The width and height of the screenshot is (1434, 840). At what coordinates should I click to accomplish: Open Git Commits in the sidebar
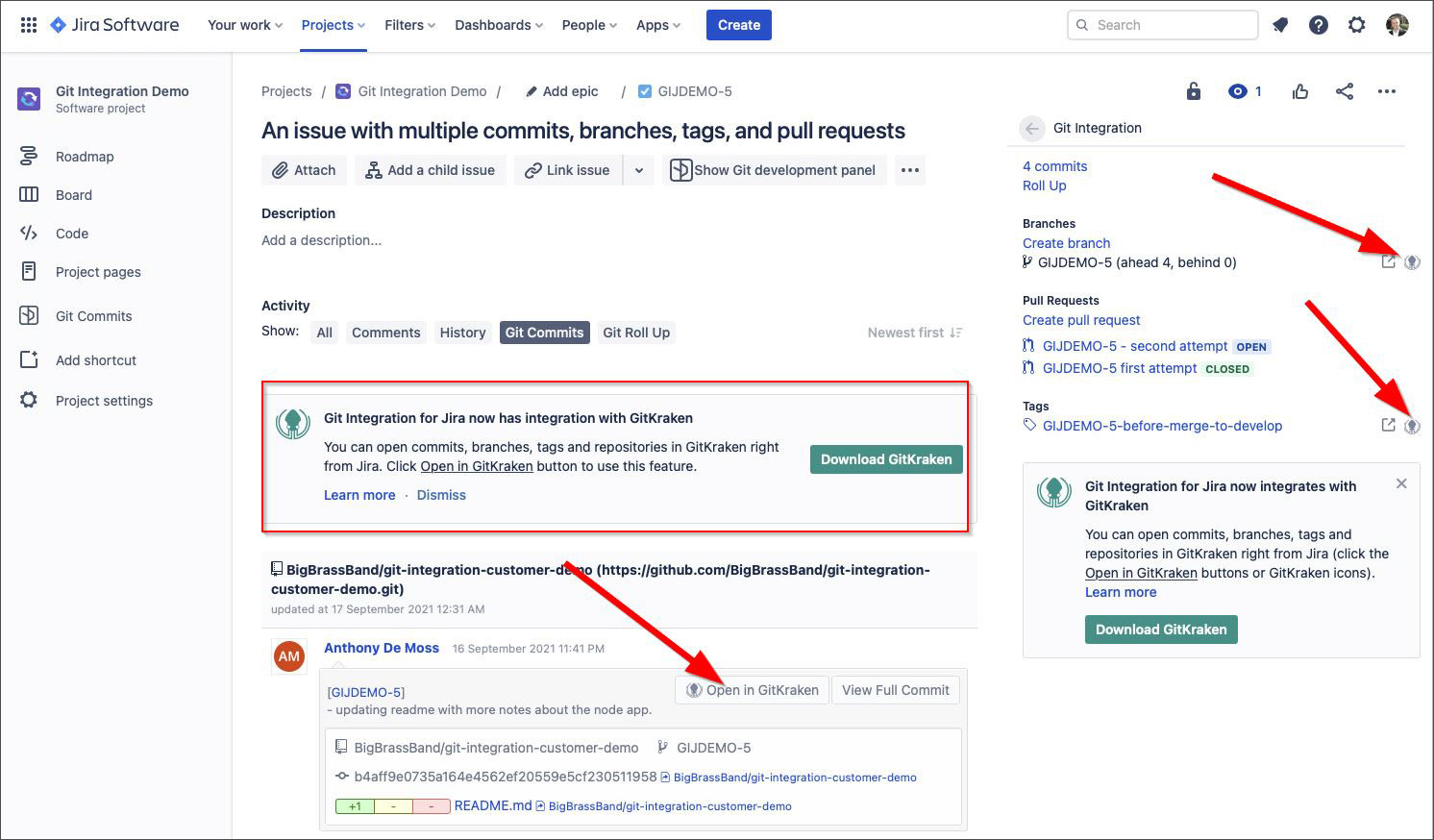point(93,316)
